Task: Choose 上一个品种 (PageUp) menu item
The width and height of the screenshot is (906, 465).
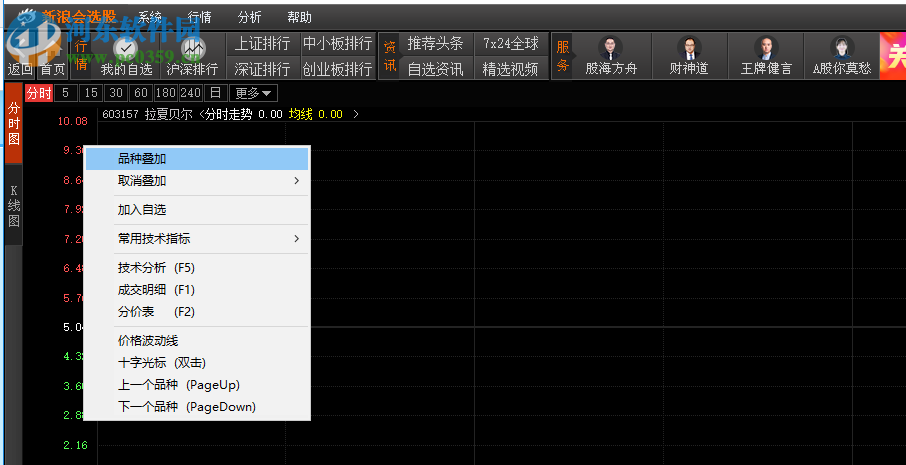Action: (x=197, y=385)
